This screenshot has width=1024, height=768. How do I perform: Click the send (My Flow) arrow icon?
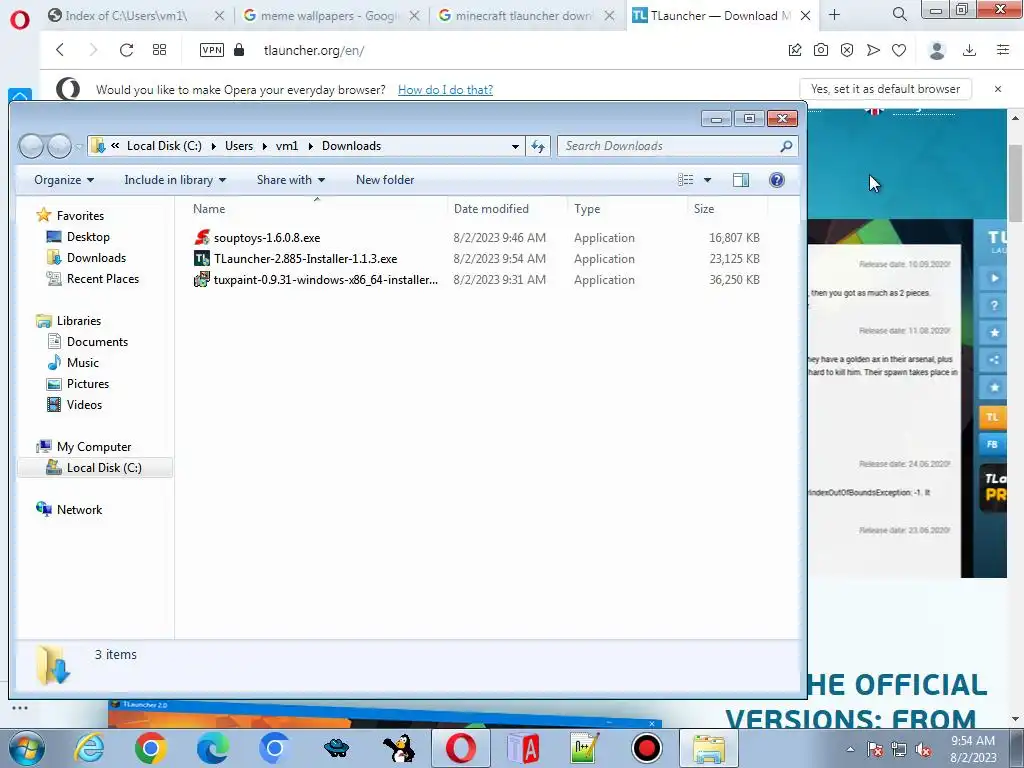(873, 50)
